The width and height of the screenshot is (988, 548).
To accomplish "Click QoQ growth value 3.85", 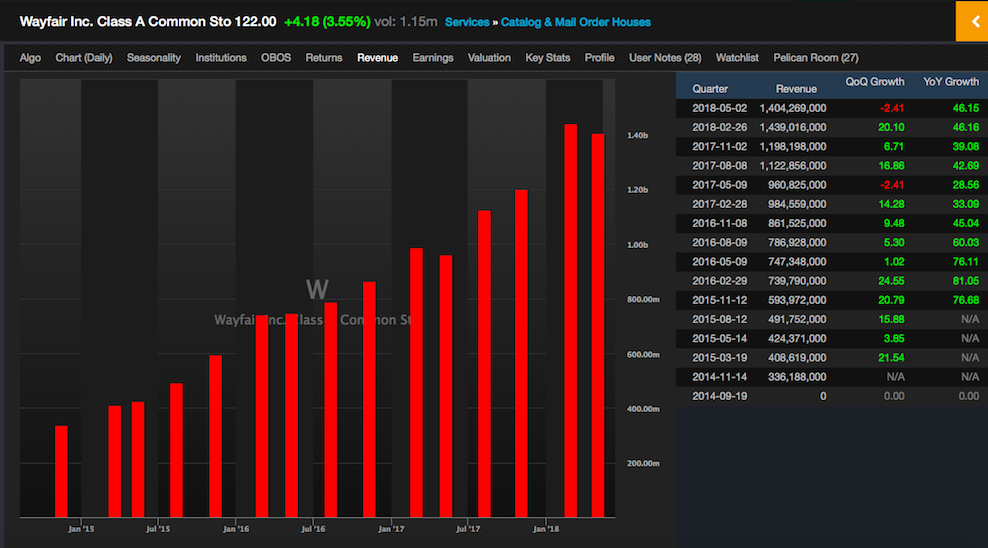I will (x=893, y=339).
